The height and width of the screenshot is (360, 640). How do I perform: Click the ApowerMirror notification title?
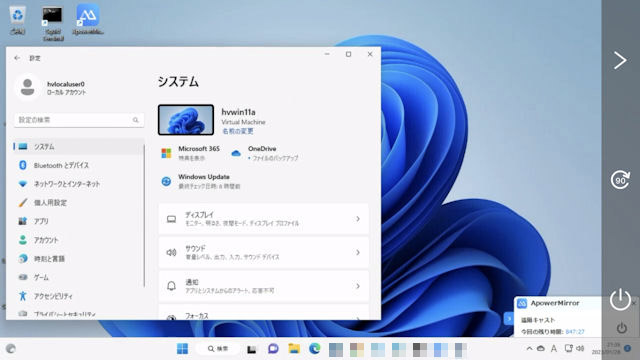[555, 303]
